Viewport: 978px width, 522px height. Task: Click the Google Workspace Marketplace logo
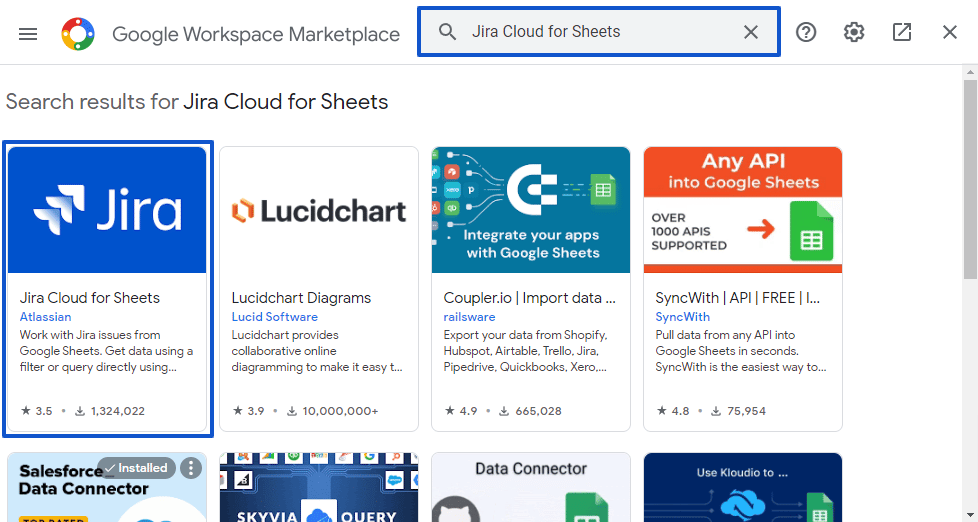78,33
